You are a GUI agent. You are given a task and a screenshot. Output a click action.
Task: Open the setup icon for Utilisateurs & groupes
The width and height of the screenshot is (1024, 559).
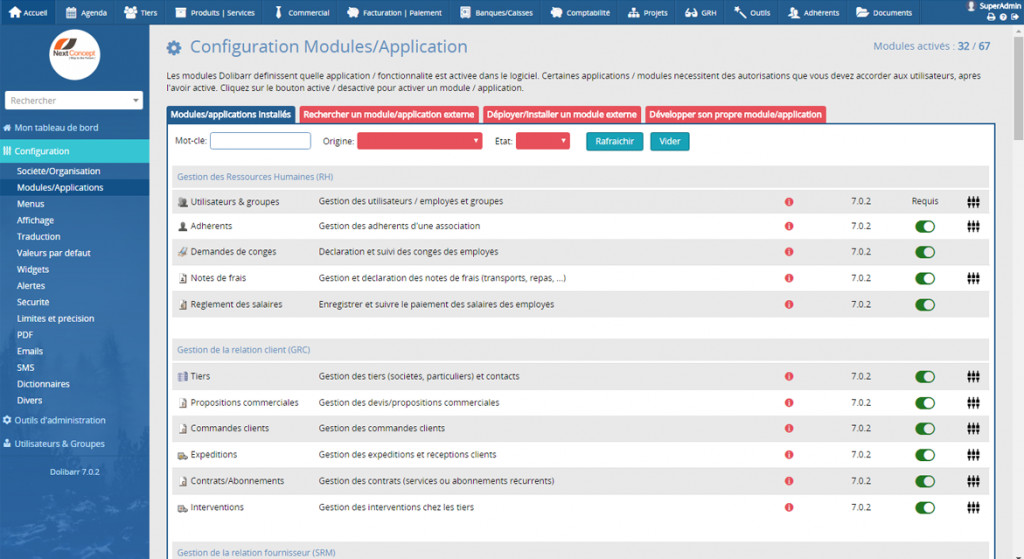coord(972,201)
